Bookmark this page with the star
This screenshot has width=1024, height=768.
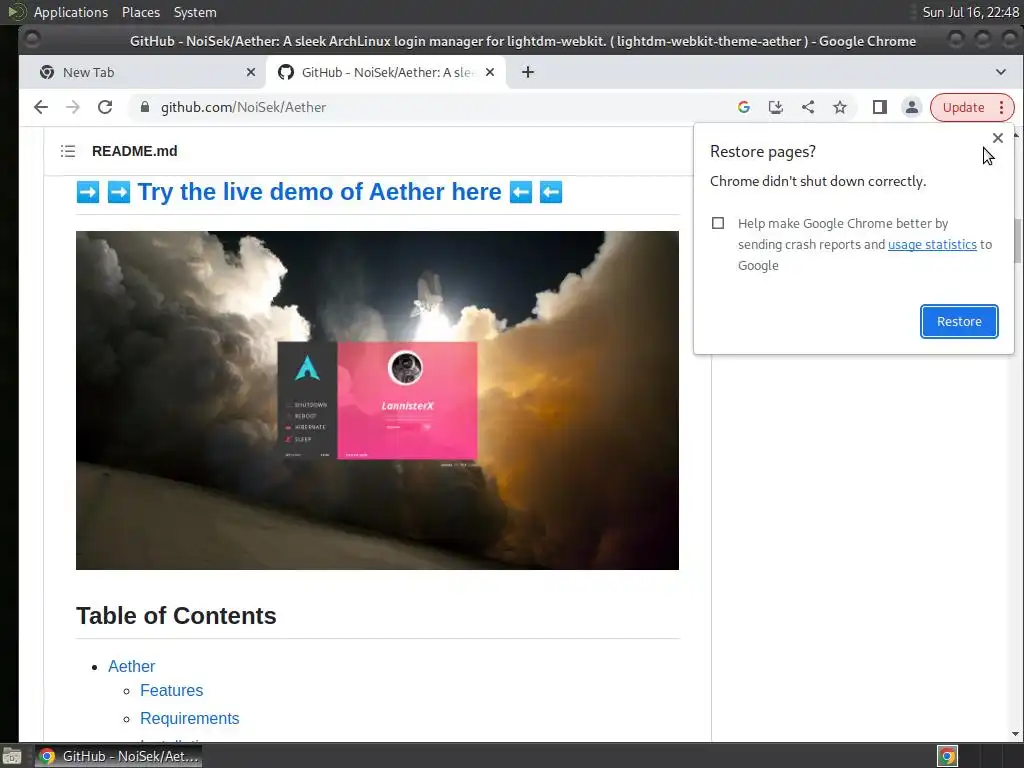pos(840,107)
